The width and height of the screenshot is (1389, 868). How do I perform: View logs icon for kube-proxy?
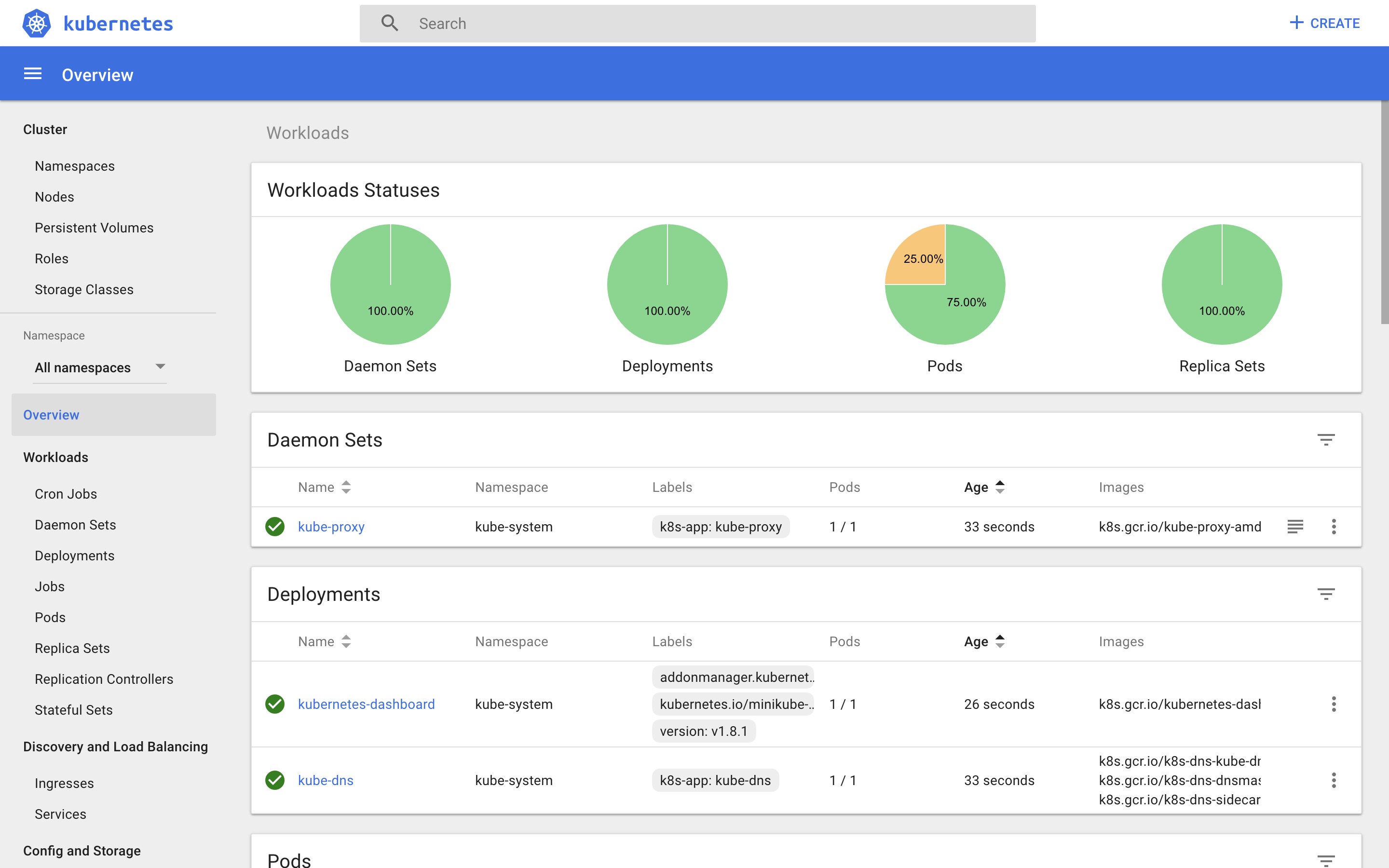coord(1295,527)
